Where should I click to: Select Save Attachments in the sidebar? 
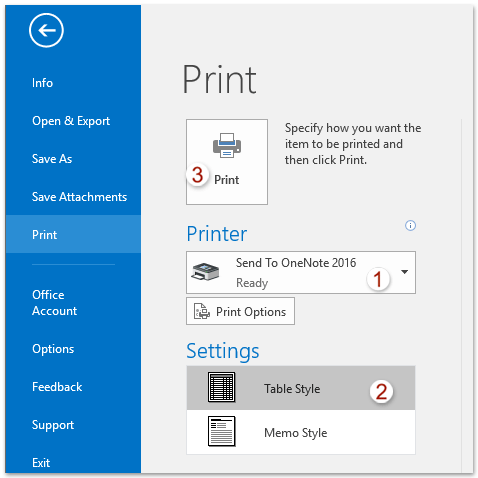tap(79, 197)
